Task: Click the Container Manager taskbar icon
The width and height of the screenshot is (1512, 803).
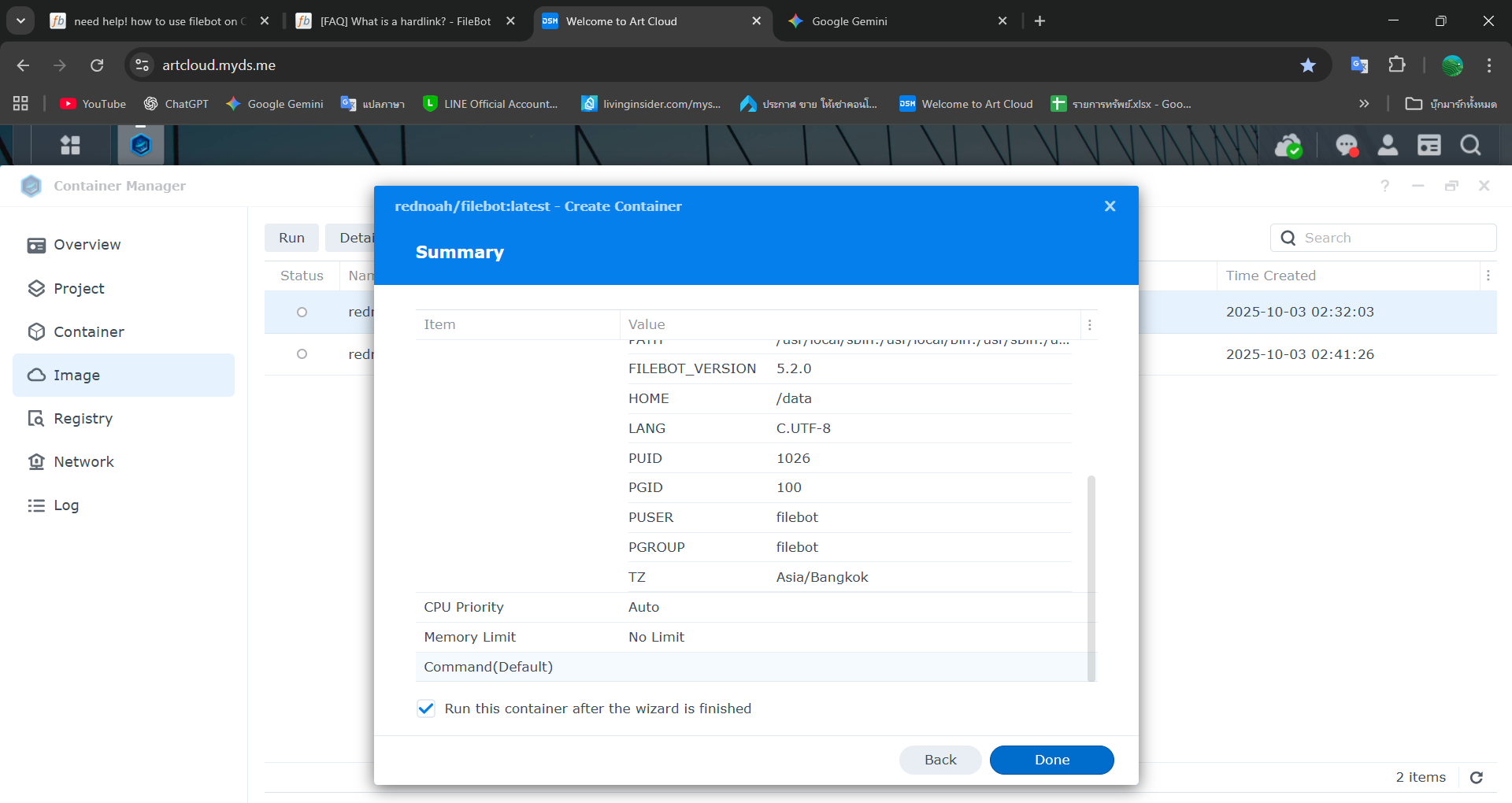Action: click(x=141, y=145)
